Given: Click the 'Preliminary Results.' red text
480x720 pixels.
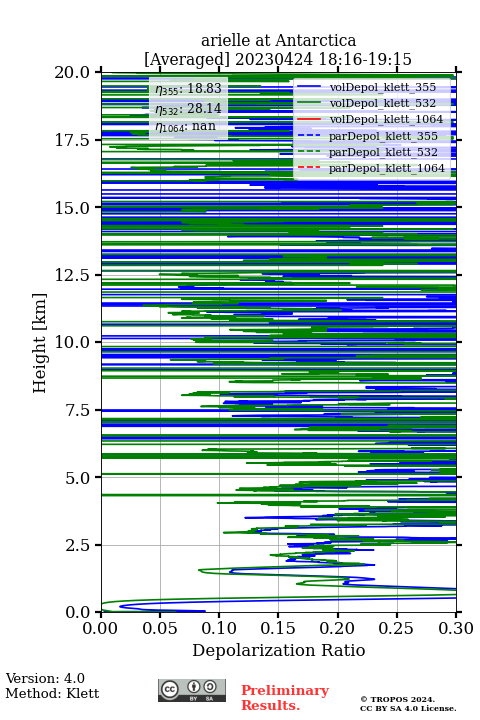Looking at the screenshot, I should pos(285,697).
